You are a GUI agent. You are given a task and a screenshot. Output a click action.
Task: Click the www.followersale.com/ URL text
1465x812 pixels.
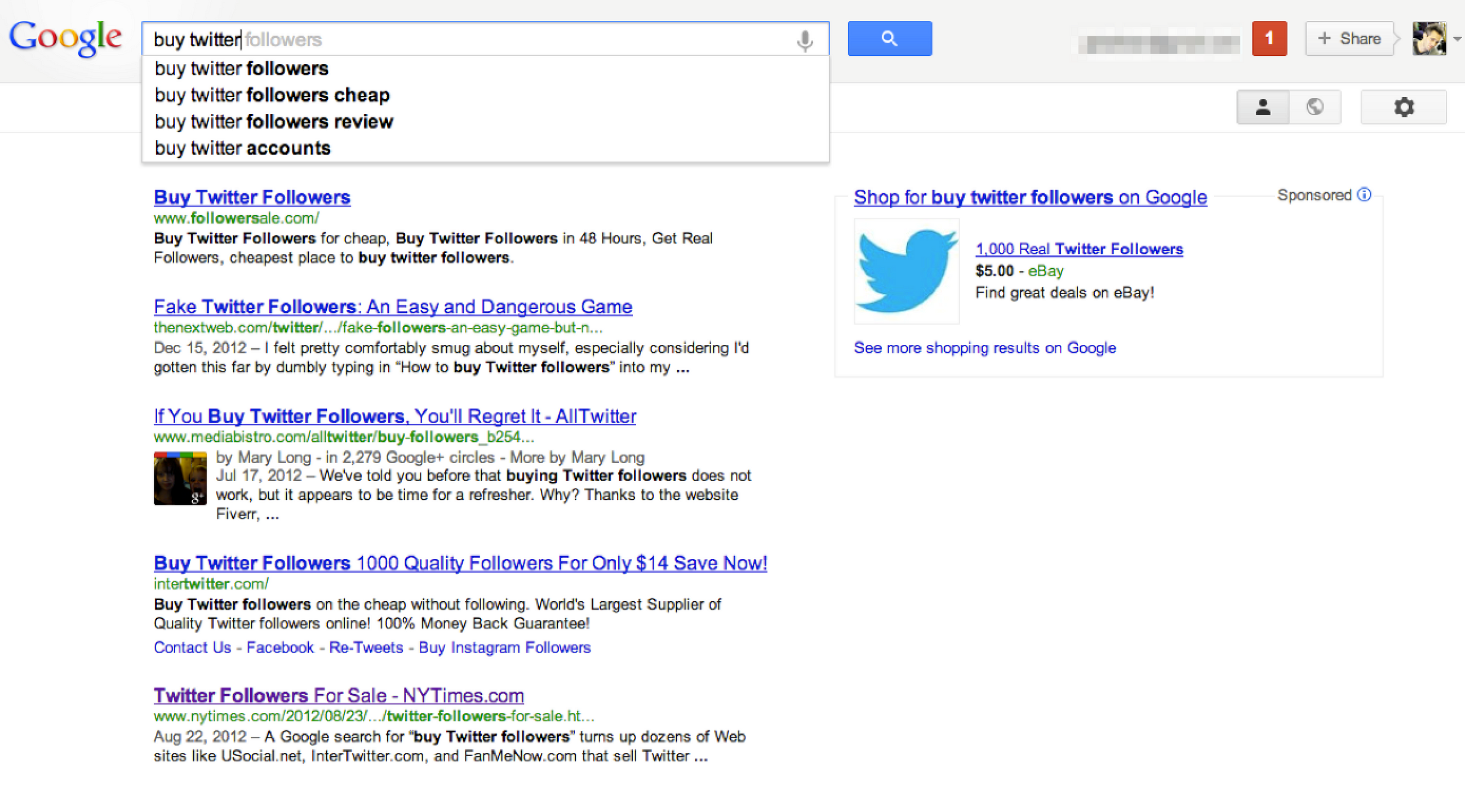click(x=237, y=218)
